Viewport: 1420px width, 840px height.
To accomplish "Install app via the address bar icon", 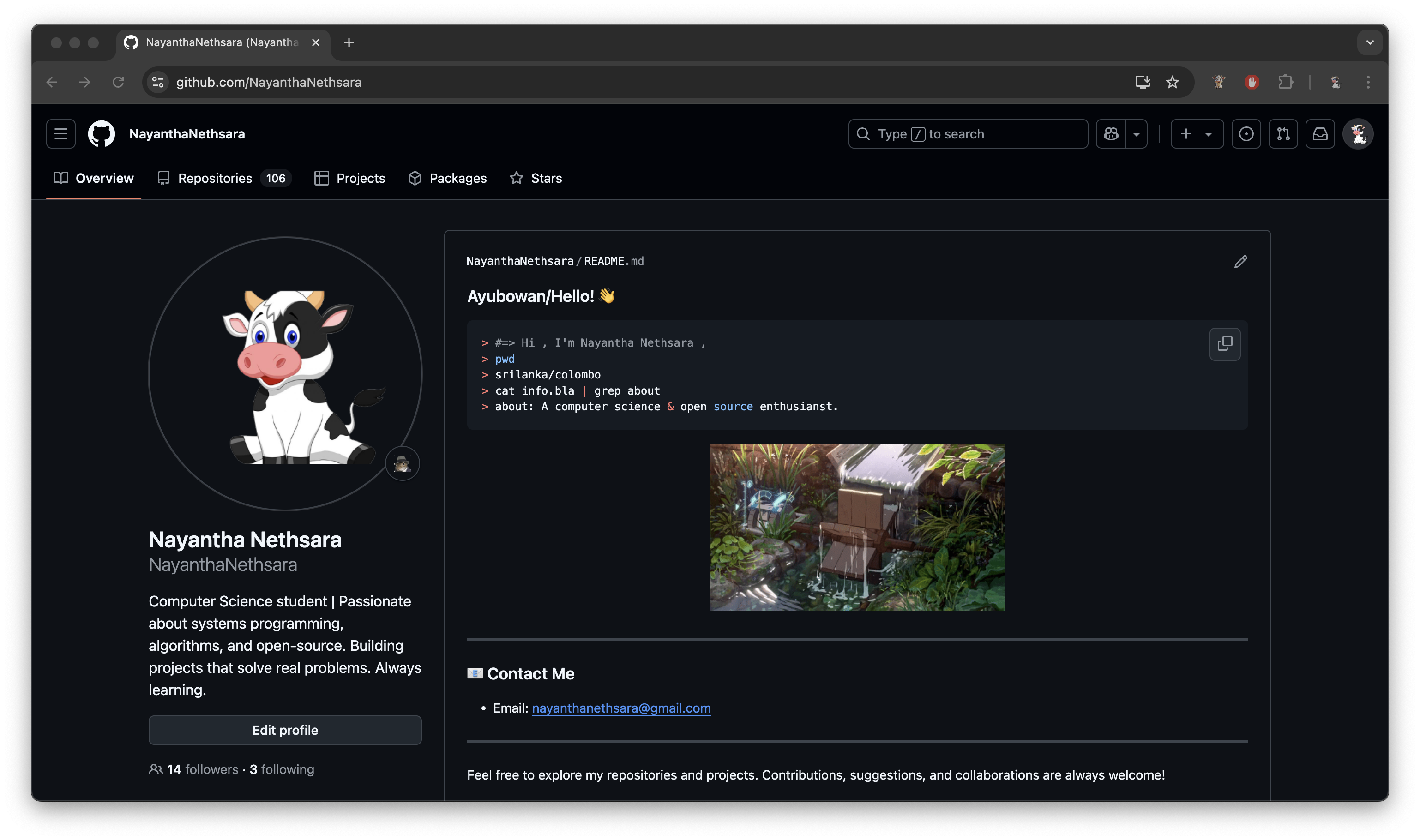I will 1142,82.
